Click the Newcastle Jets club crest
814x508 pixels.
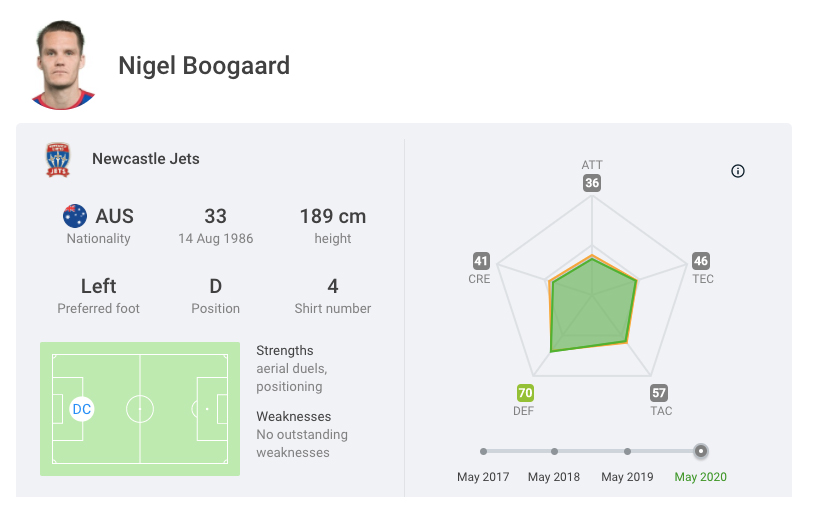pyautogui.click(x=58, y=160)
